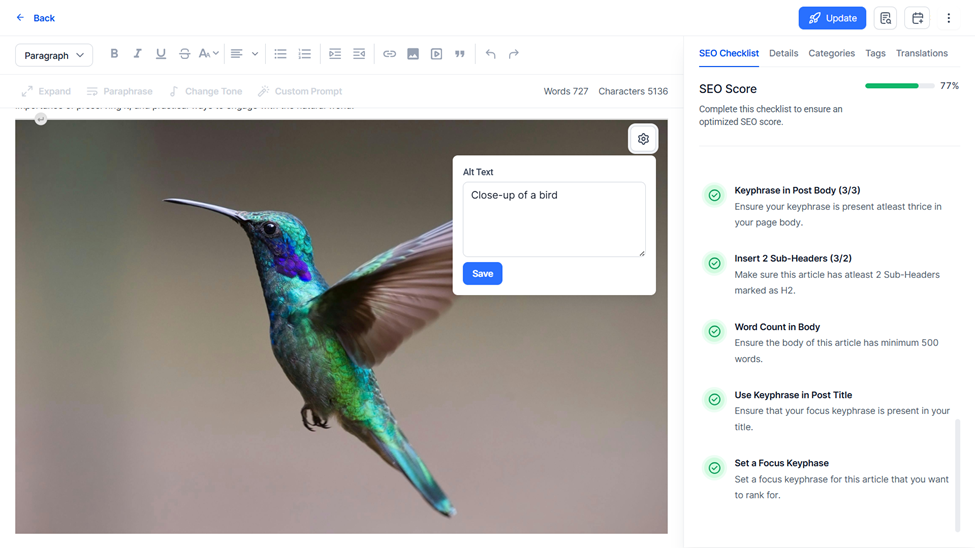975x548 pixels.
Task: Switch to the SEO Checklist tab
Action: click(x=729, y=53)
